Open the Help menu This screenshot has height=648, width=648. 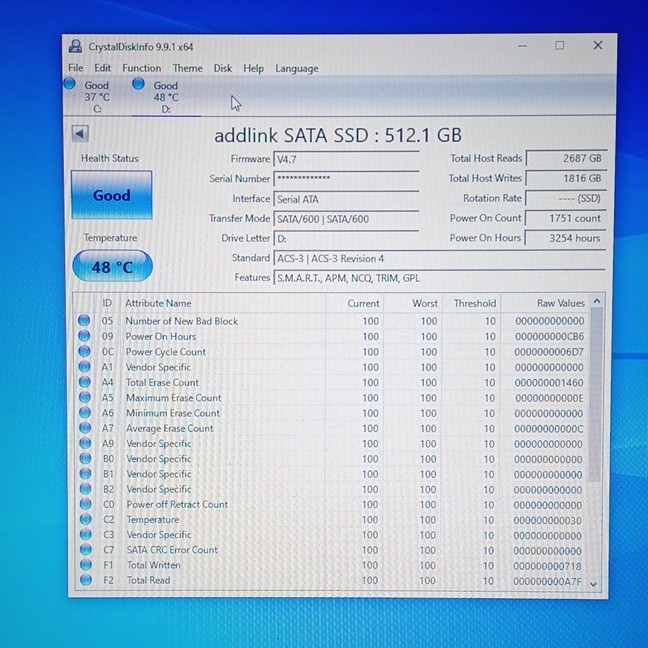coord(253,68)
